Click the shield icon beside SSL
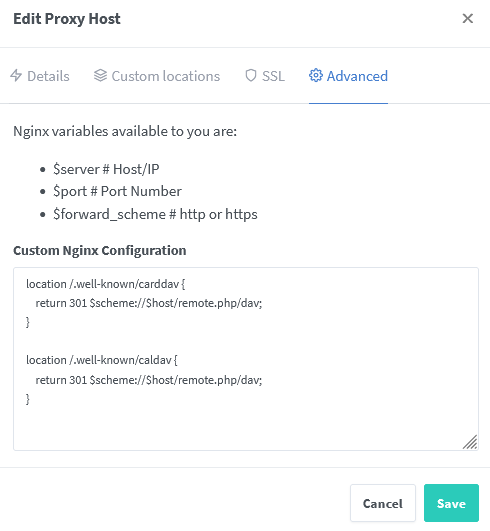The width and height of the screenshot is (490, 531). tap(251, 76)
